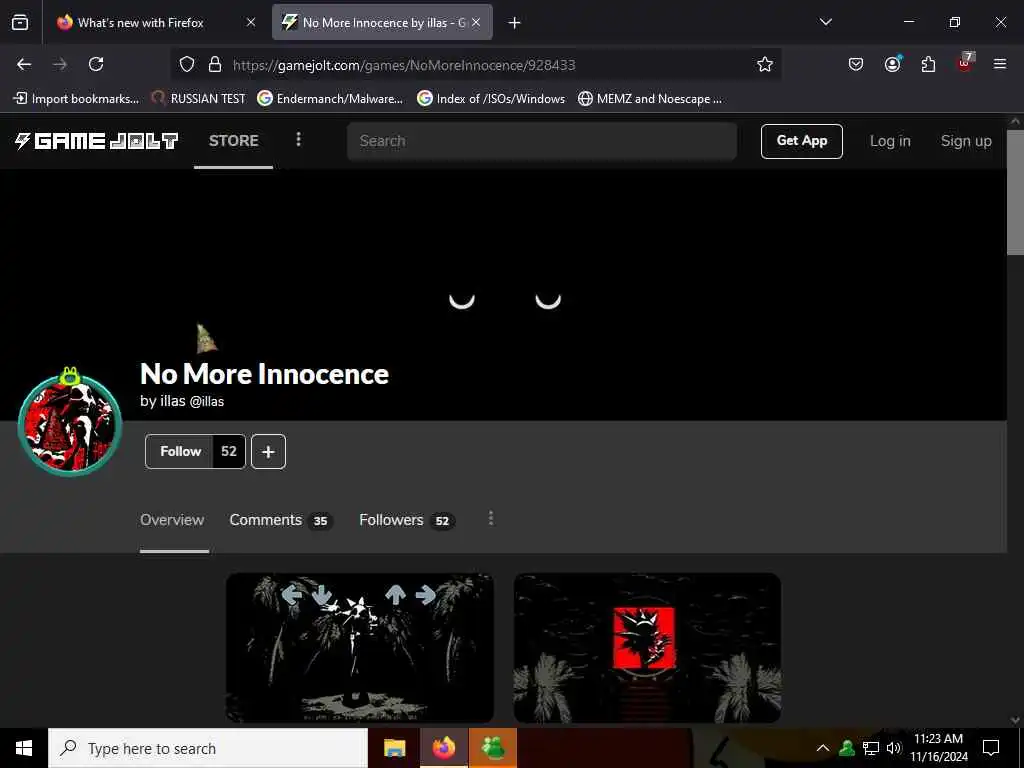Open a new browser tab
Image resolution: width=1024 pixels, height=768 pixels.
[515, 23]
